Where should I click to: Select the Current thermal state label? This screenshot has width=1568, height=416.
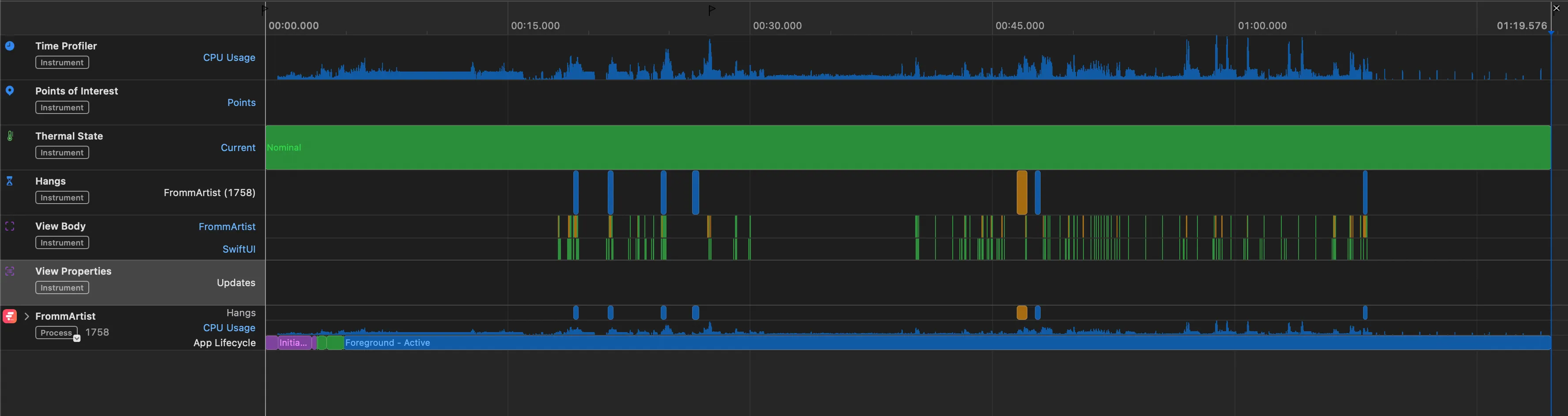238,148
